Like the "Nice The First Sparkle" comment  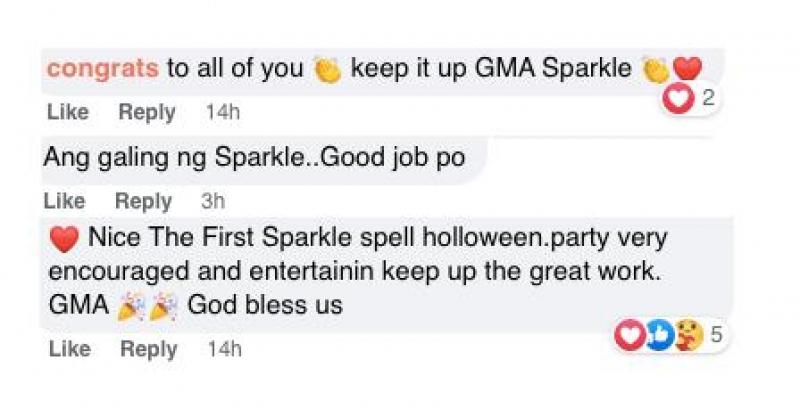coord(69,349)
